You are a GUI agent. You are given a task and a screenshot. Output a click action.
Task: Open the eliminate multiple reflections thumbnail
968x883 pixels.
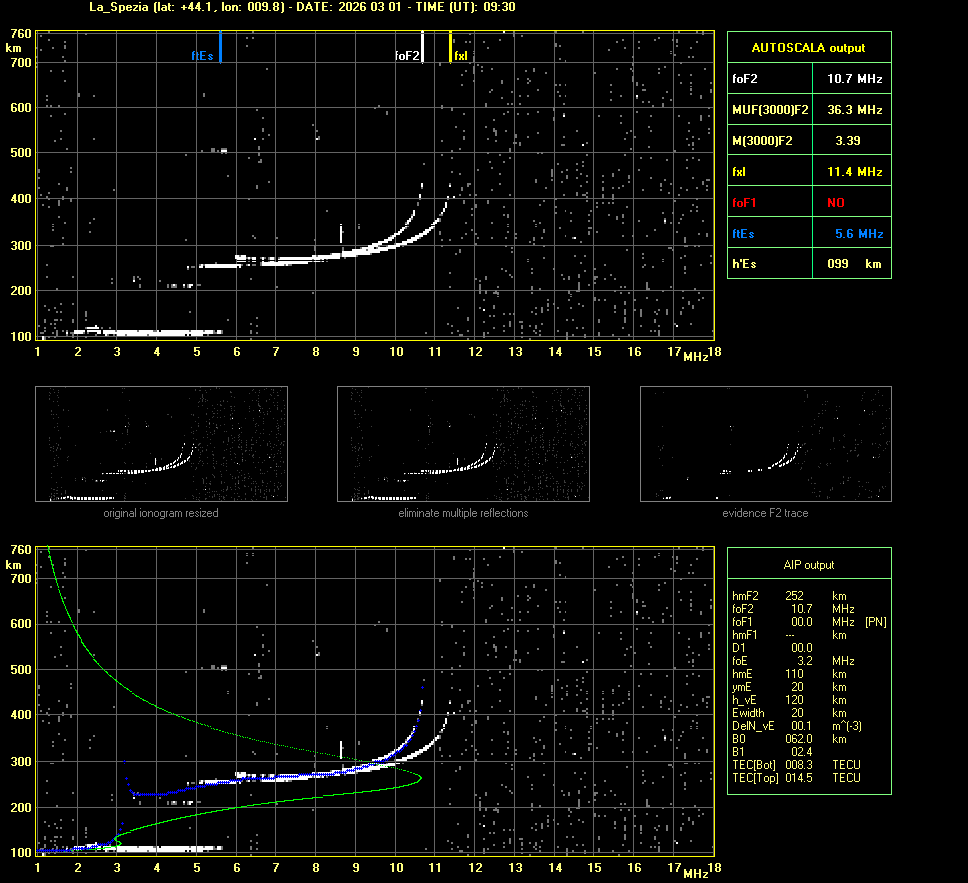click(x=463, y=444)
